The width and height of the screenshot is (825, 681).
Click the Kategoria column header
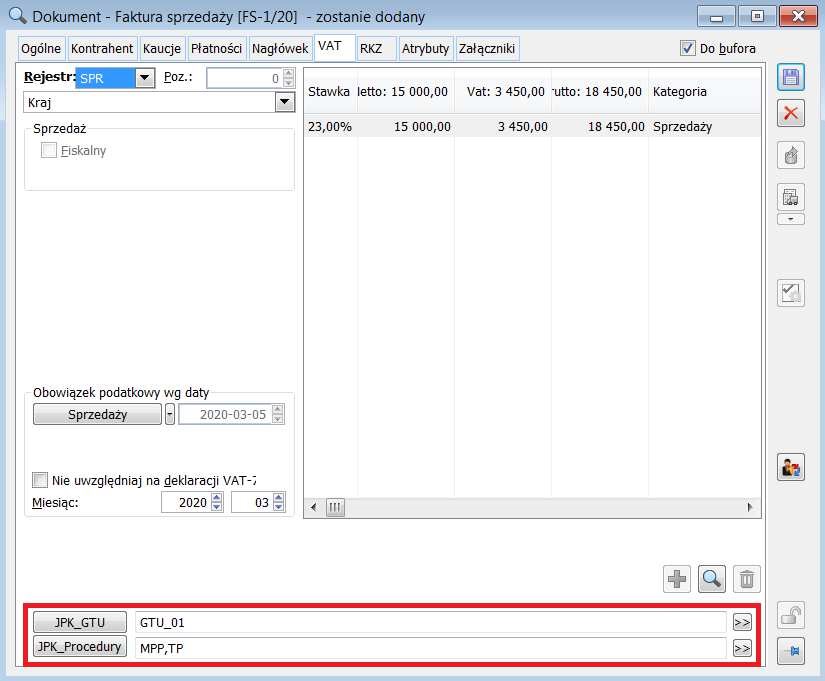pyautogui.click(x=704, y=92)
